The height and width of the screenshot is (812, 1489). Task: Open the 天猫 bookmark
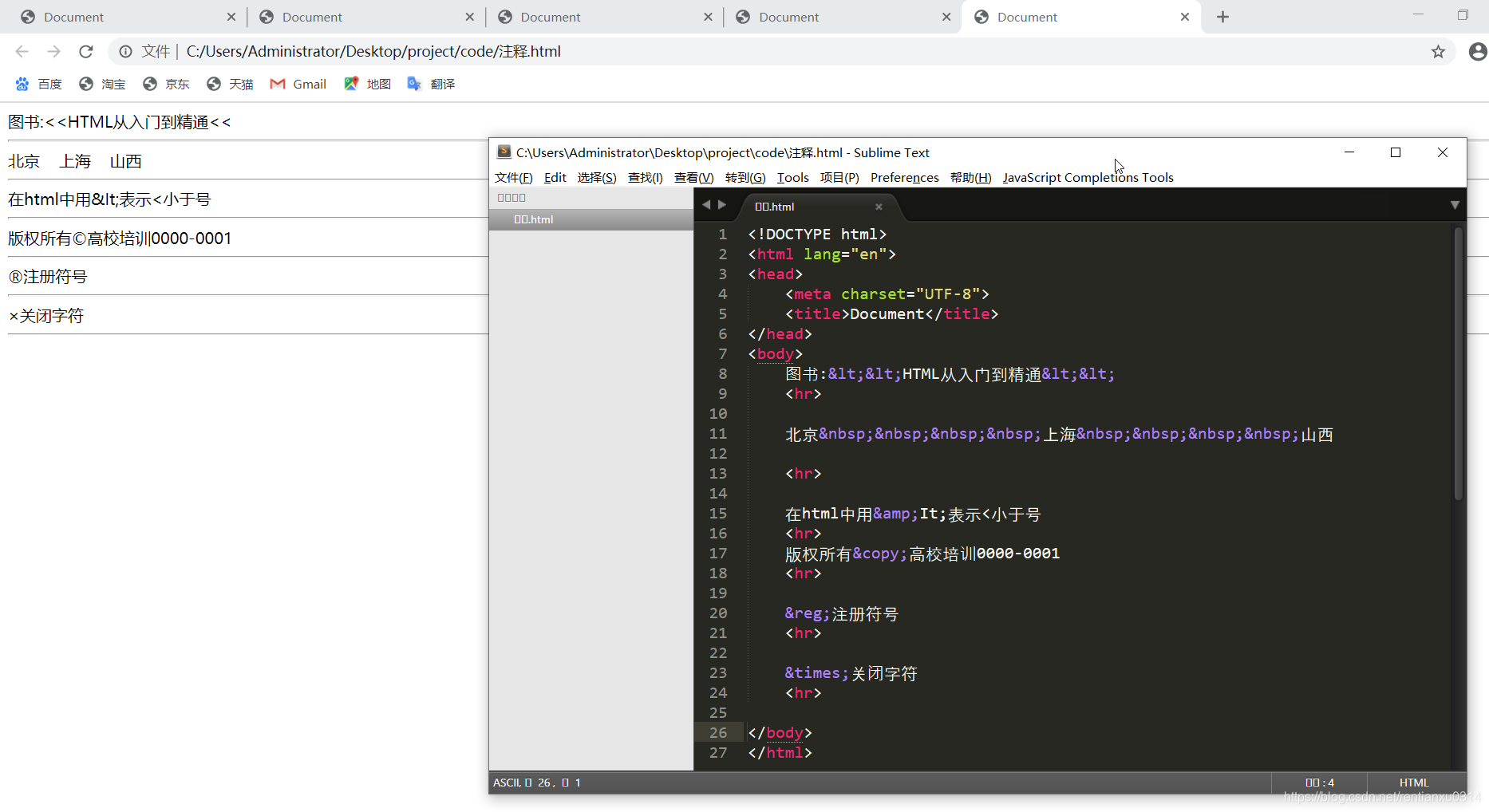(230, 84)
